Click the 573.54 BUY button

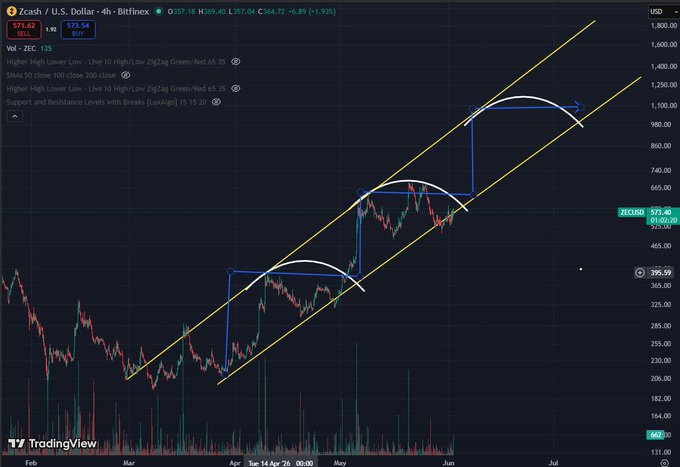point(78,29)
